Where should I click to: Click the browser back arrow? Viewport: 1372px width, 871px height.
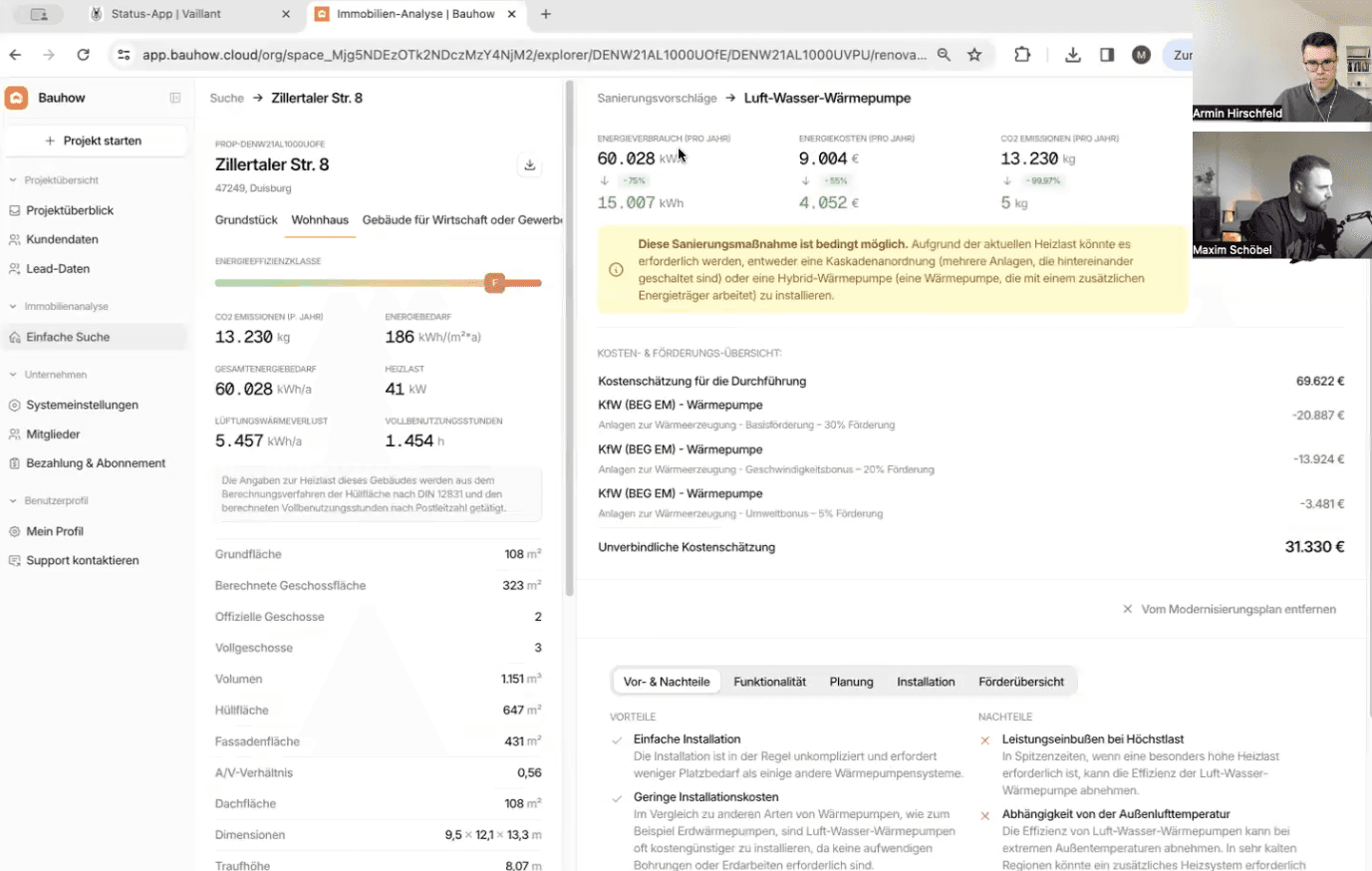click(x=15, y=55)
